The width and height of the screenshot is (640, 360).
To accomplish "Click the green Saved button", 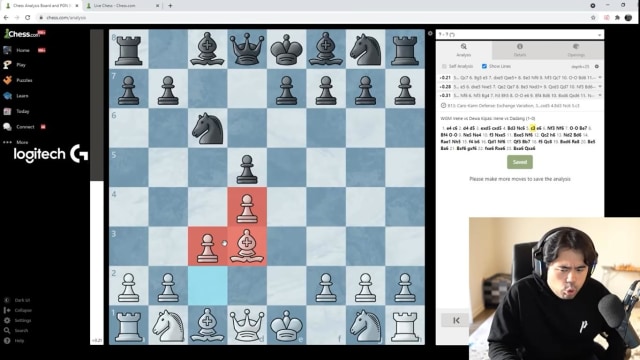I will (520, 162).
